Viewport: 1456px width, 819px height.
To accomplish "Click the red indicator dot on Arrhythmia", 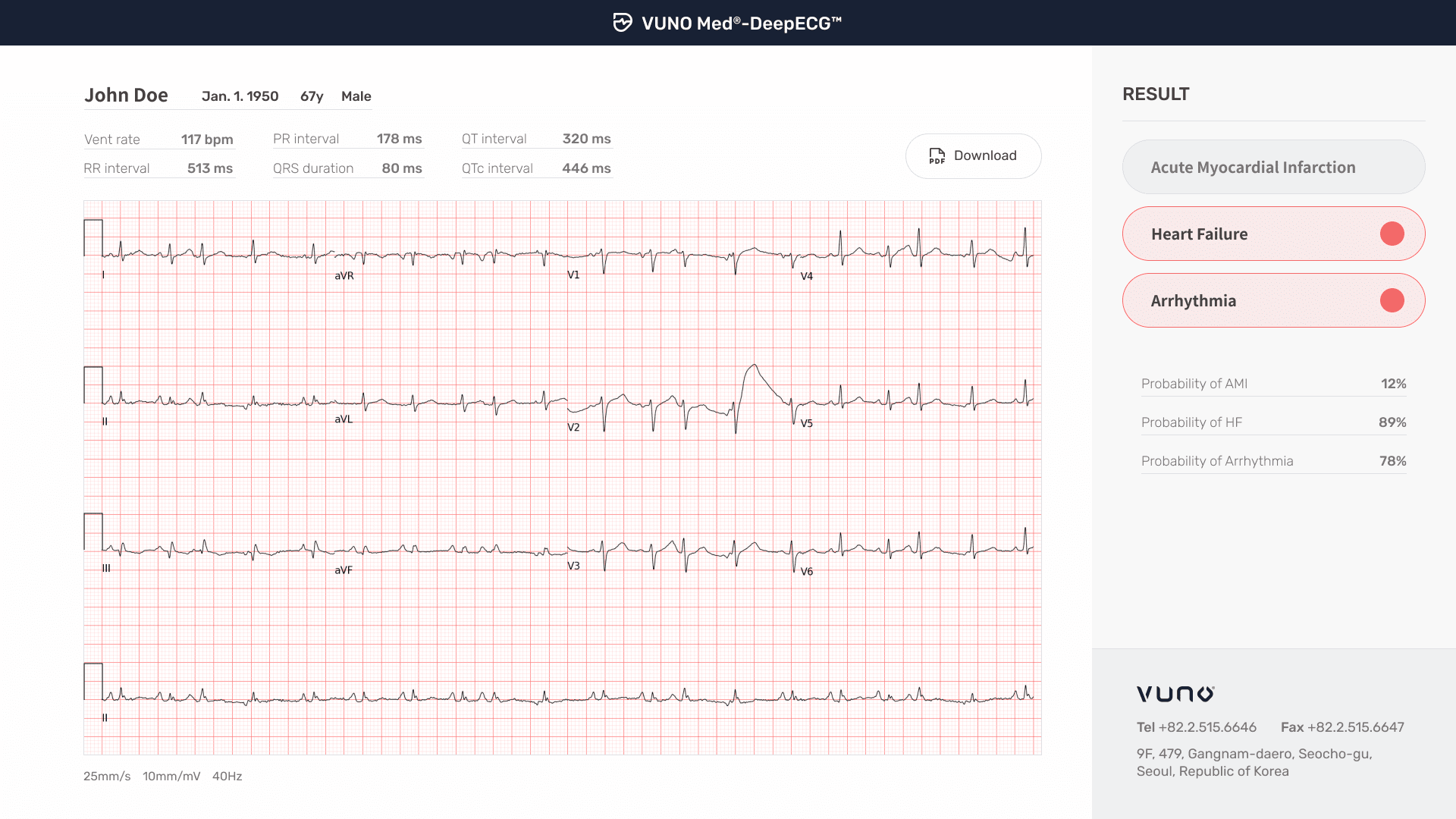I will 1392,300.
